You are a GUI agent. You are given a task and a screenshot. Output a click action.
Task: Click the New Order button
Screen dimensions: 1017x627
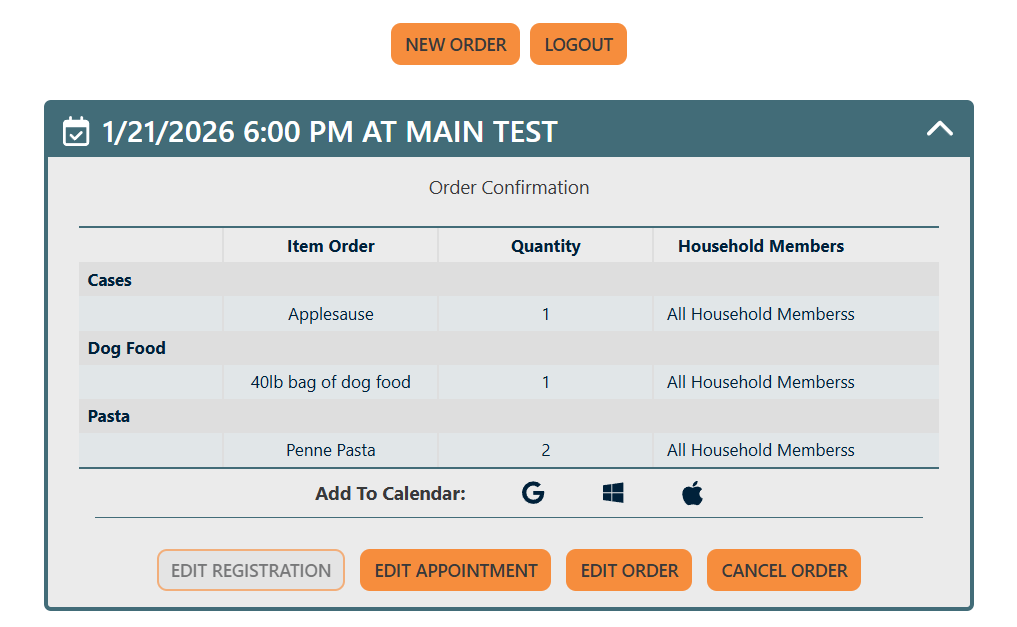point(455,44)
